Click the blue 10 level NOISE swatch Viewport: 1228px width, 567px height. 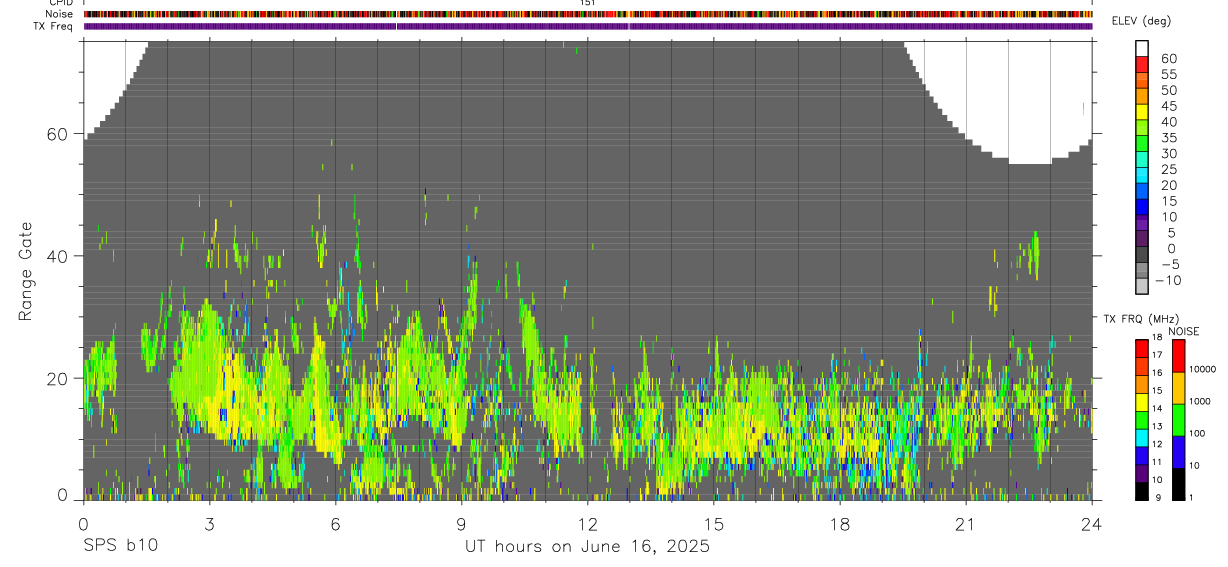[x=1178, y=452]
